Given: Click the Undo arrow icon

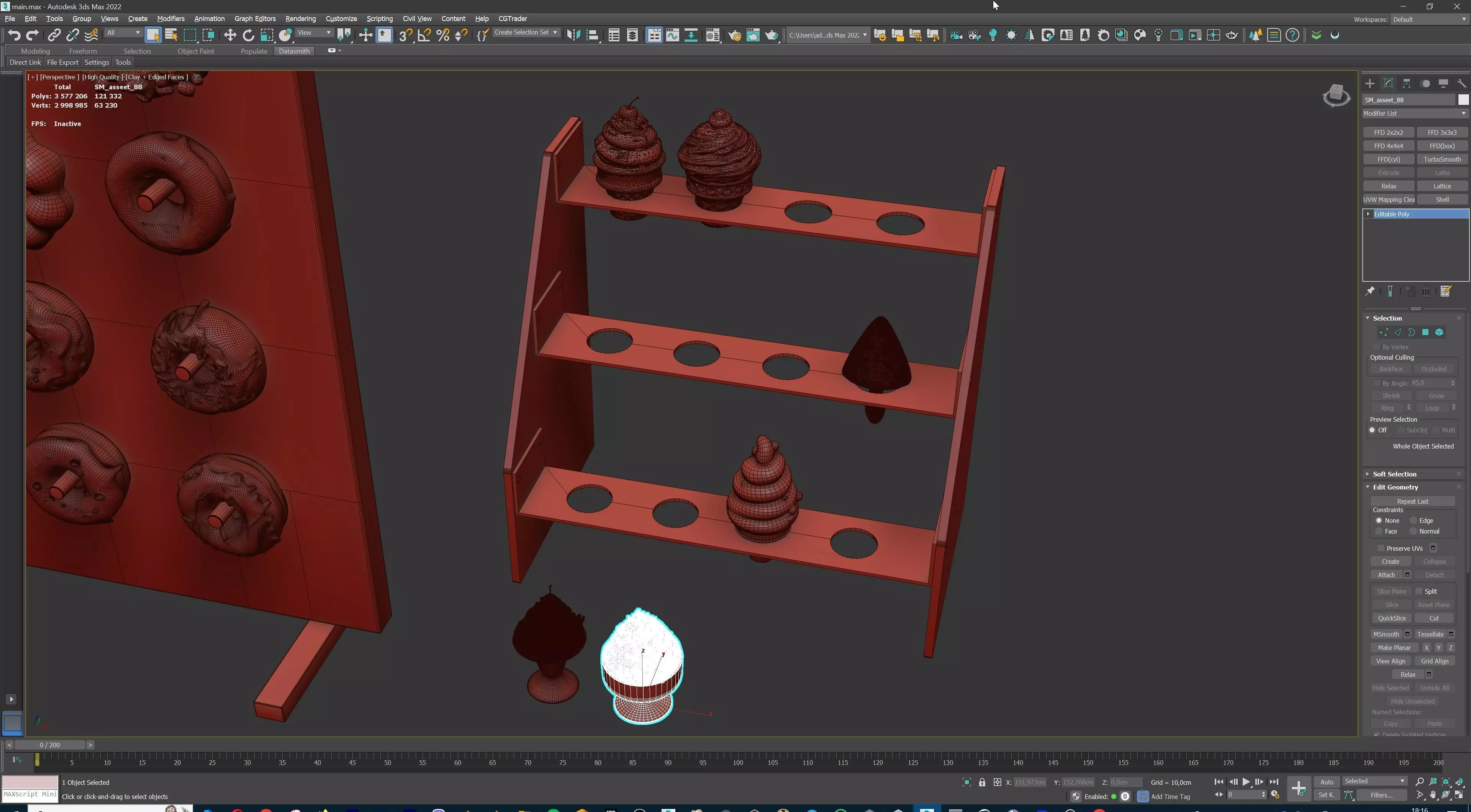Looking at the screenshot, I should (x=14, y=35).
